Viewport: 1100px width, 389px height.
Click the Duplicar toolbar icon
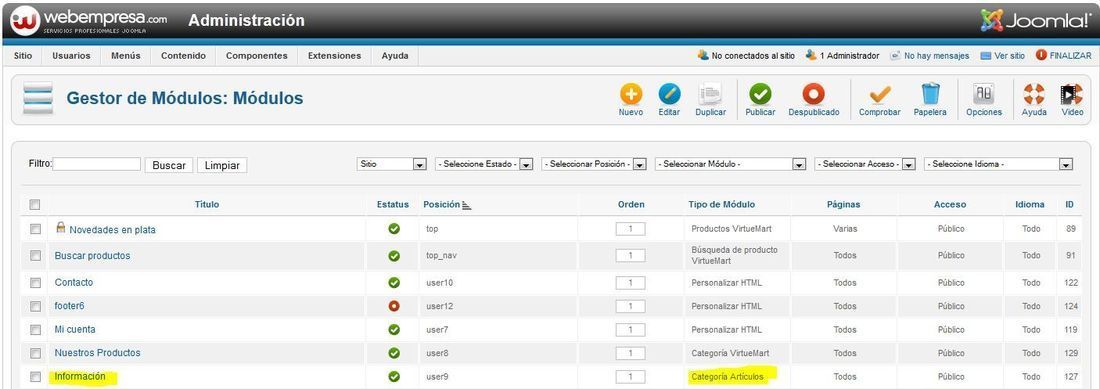coord(711,95)
